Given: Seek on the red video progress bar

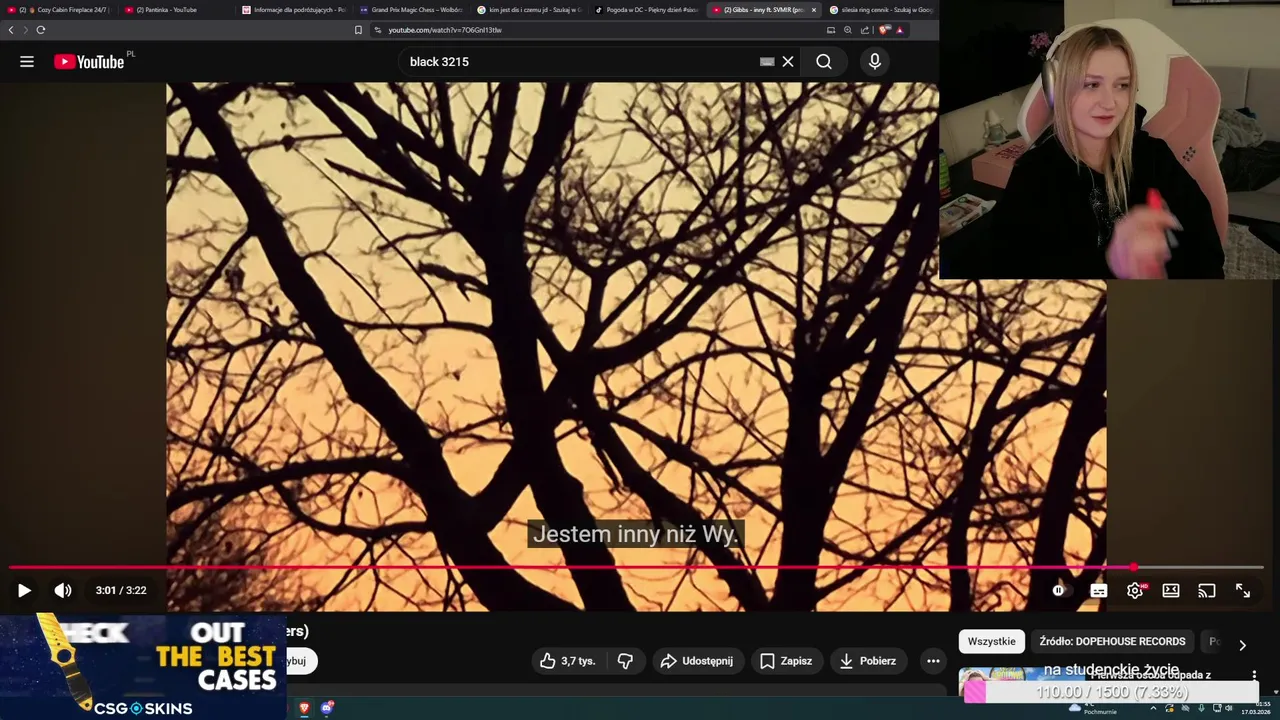Looking at the screenshot, I should tap(636, 567).
